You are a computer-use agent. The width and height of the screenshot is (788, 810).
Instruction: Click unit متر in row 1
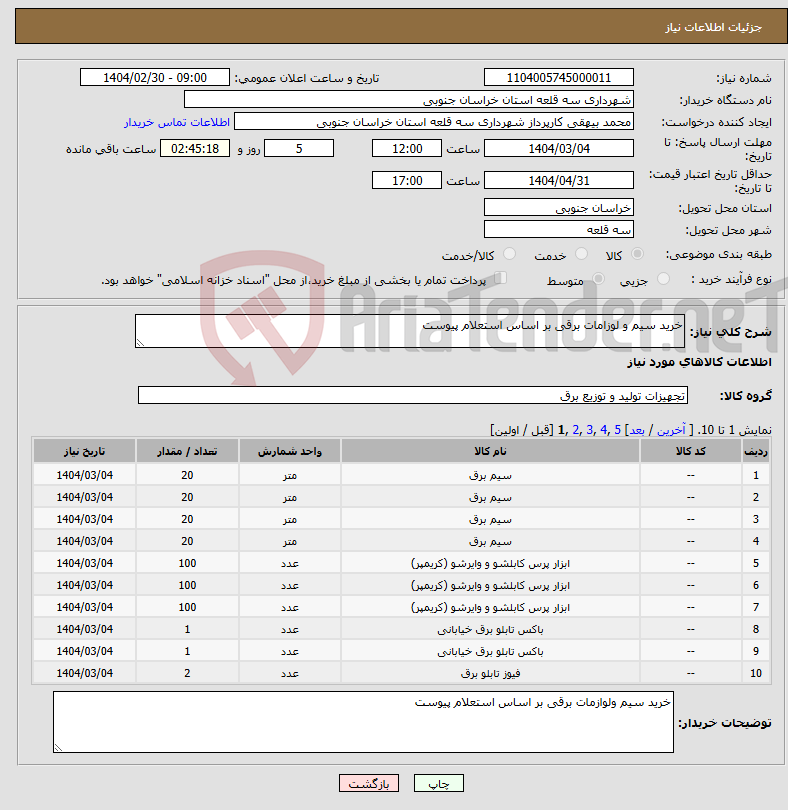[x=289, y=475]
